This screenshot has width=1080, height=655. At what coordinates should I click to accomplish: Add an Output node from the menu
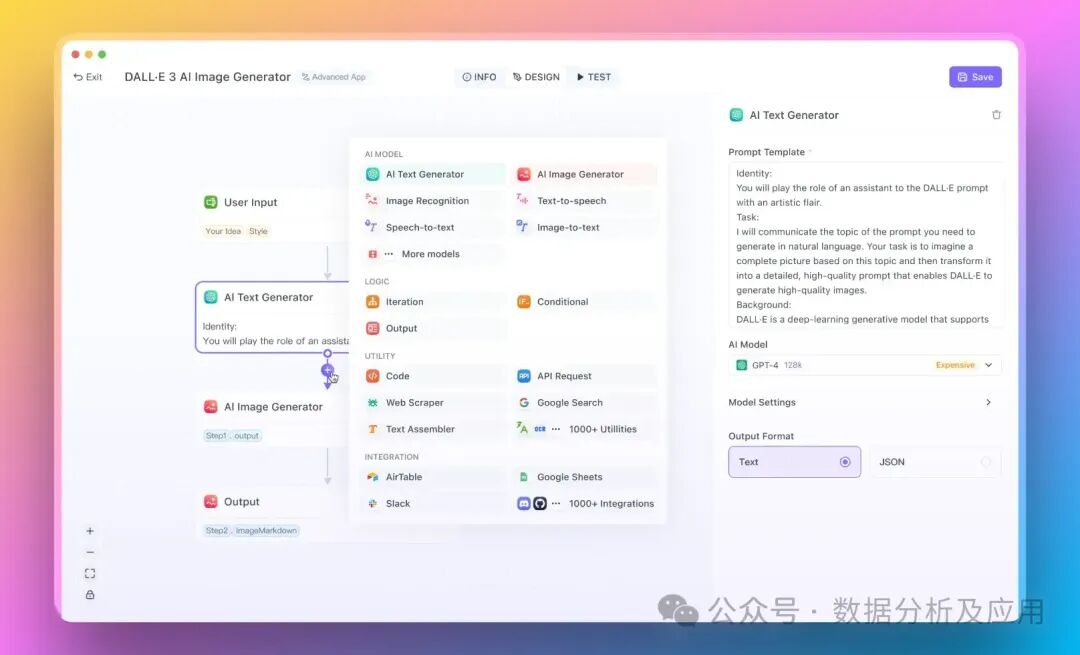pyautogui.click(x=434, y=329)
